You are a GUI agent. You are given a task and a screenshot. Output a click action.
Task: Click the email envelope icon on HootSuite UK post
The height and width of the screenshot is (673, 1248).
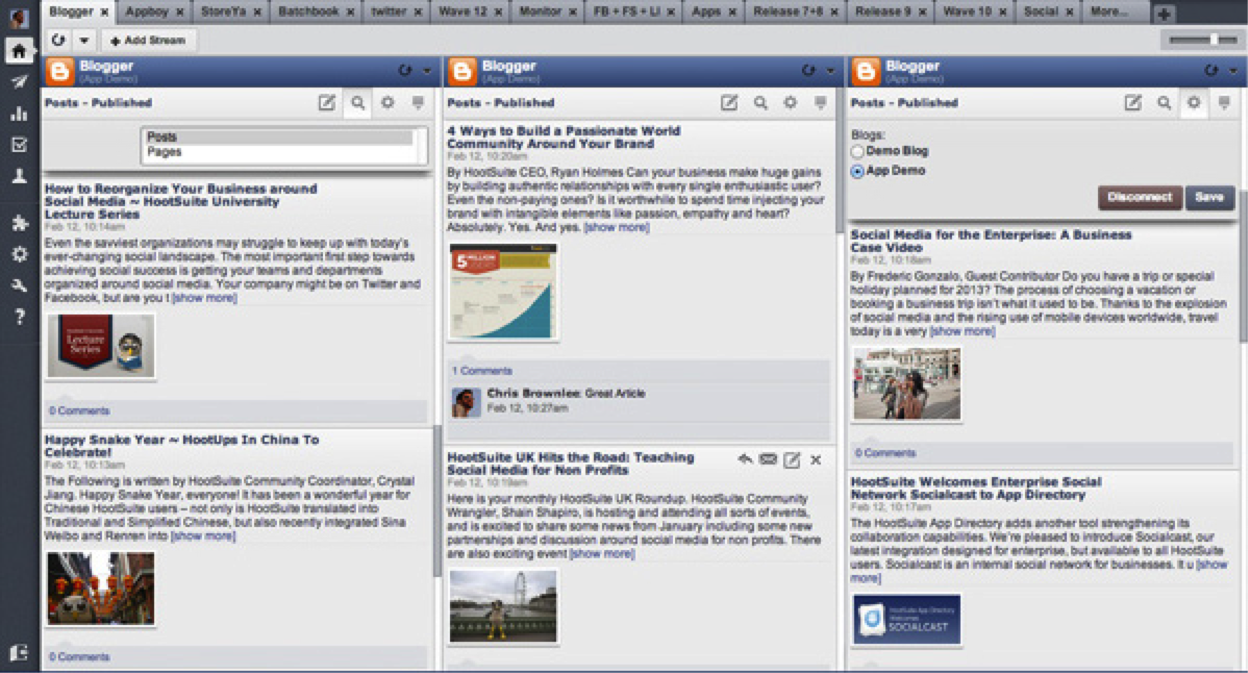(768, 460)
